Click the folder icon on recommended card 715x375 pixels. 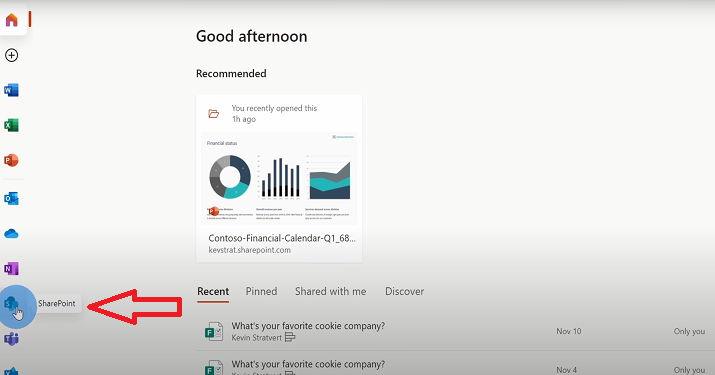pos(213,113)
